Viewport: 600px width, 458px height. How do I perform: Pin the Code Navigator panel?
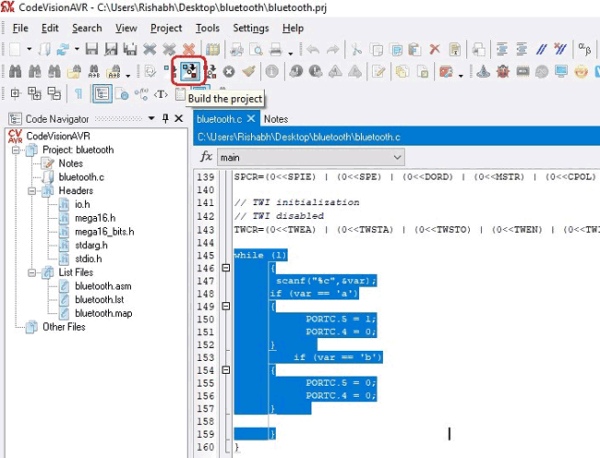click(166, 119)
